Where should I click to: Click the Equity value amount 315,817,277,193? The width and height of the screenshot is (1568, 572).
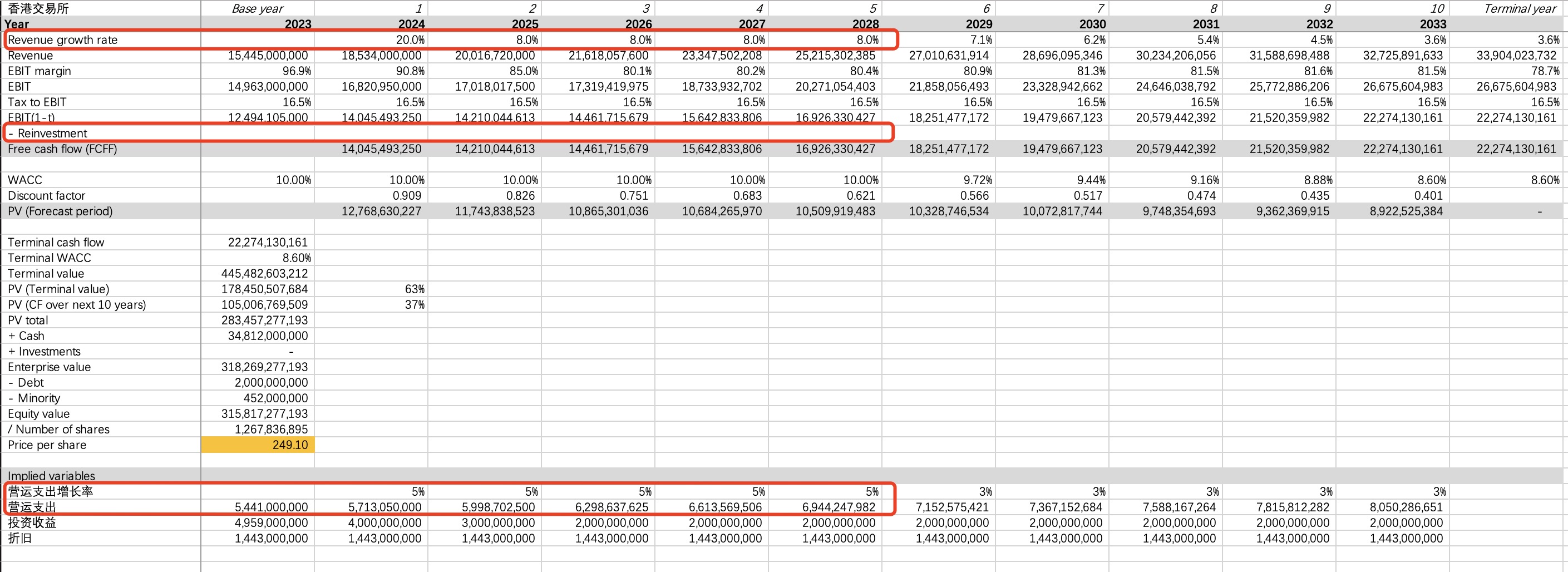click(x=264, y=414)
